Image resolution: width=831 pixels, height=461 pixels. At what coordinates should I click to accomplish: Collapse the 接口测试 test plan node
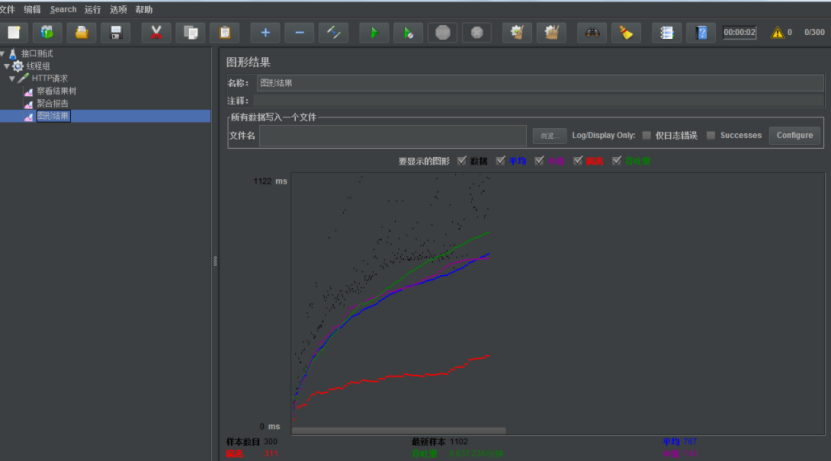click(x=3, y=53)
